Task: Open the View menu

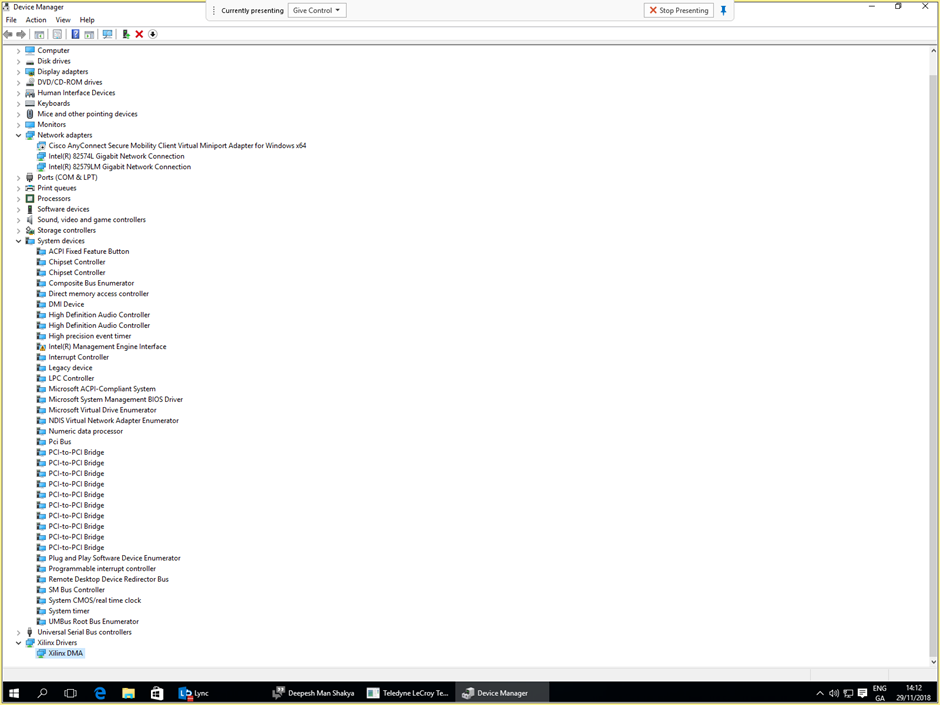Action: (63, 20)
